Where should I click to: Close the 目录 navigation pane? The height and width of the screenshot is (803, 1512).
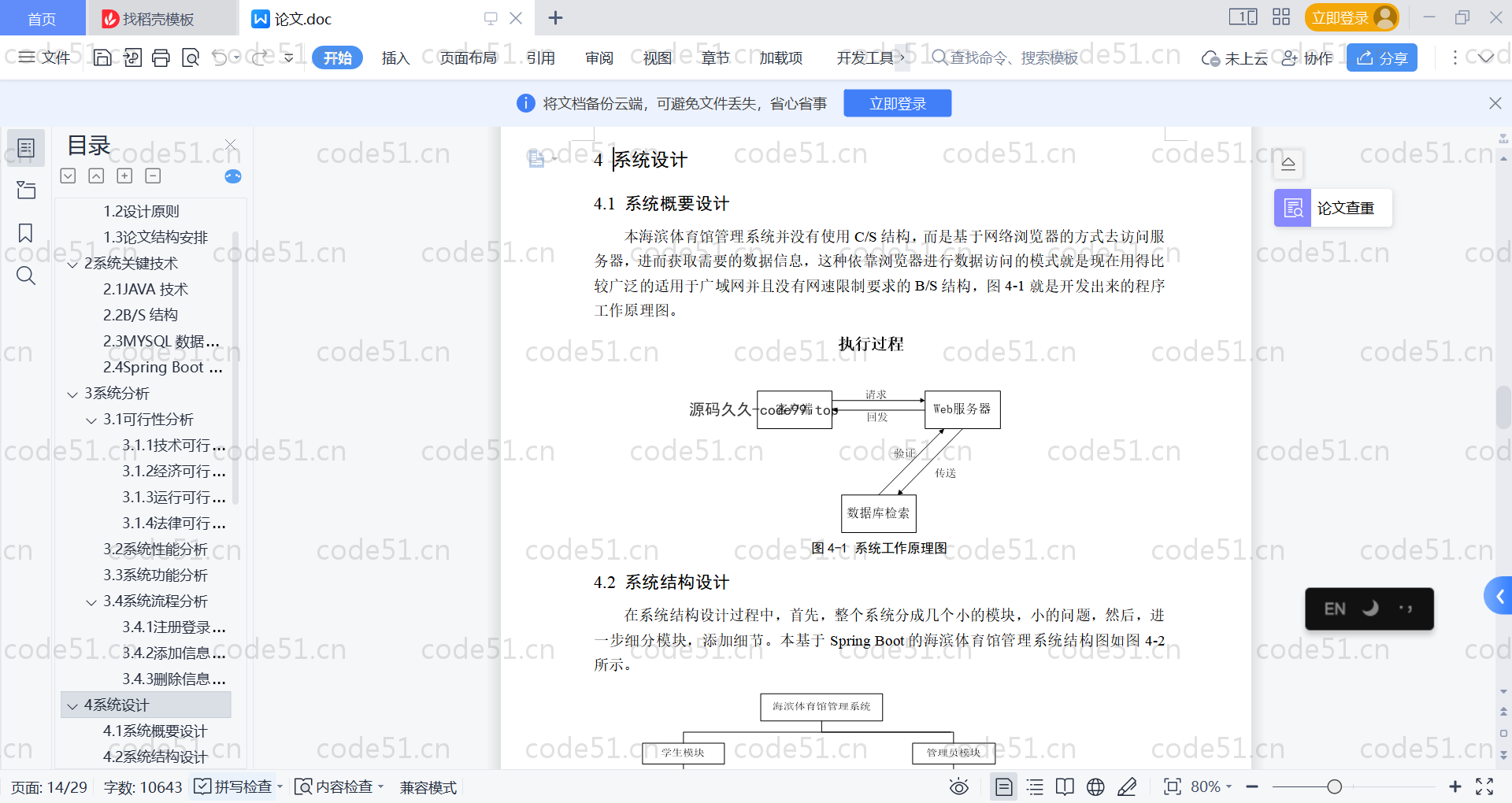pyautogui.click(x=231, y=144)
